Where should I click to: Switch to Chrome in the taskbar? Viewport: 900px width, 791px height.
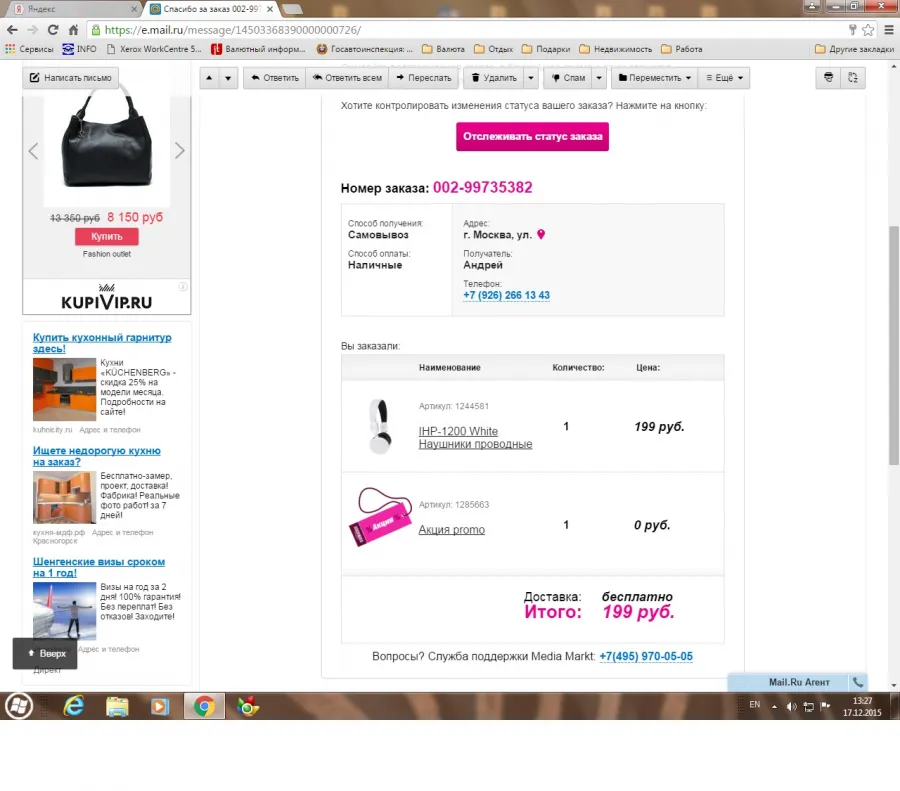(204, 706)
